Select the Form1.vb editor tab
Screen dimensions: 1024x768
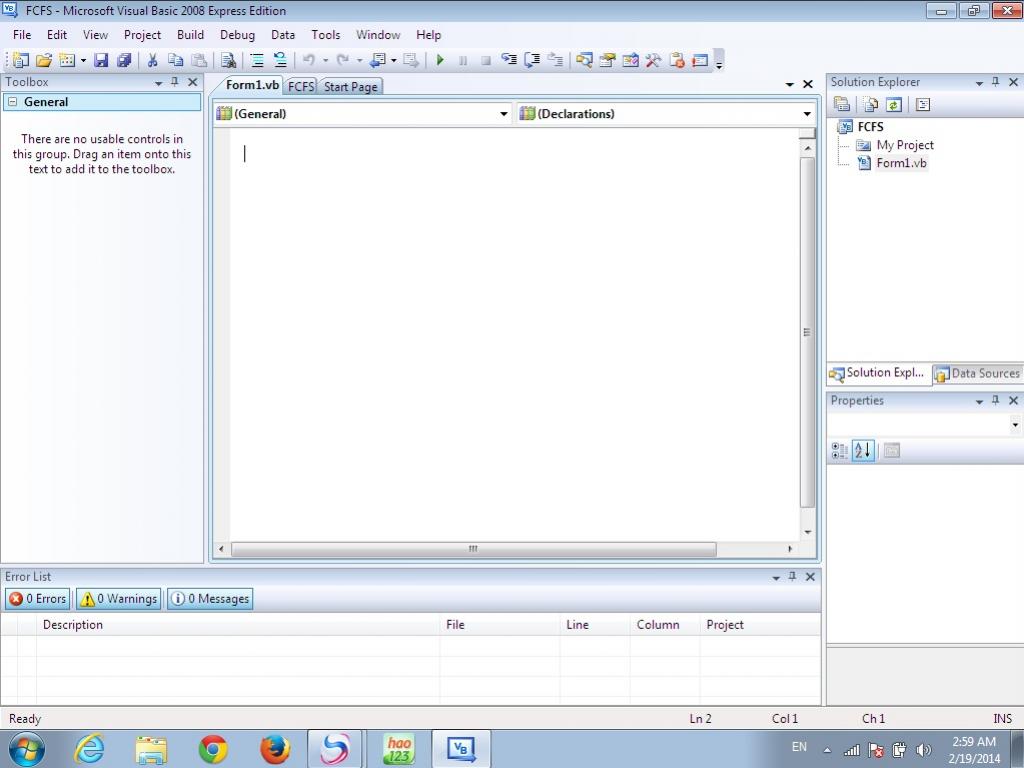pyautogui.click(x=251, y=85)
